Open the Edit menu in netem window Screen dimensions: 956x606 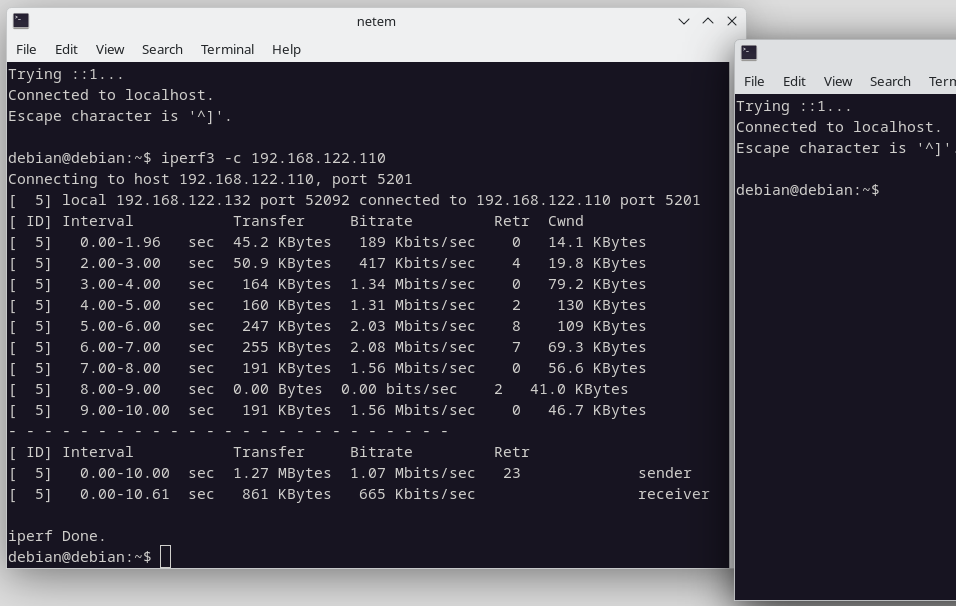[x=66, y=49]
